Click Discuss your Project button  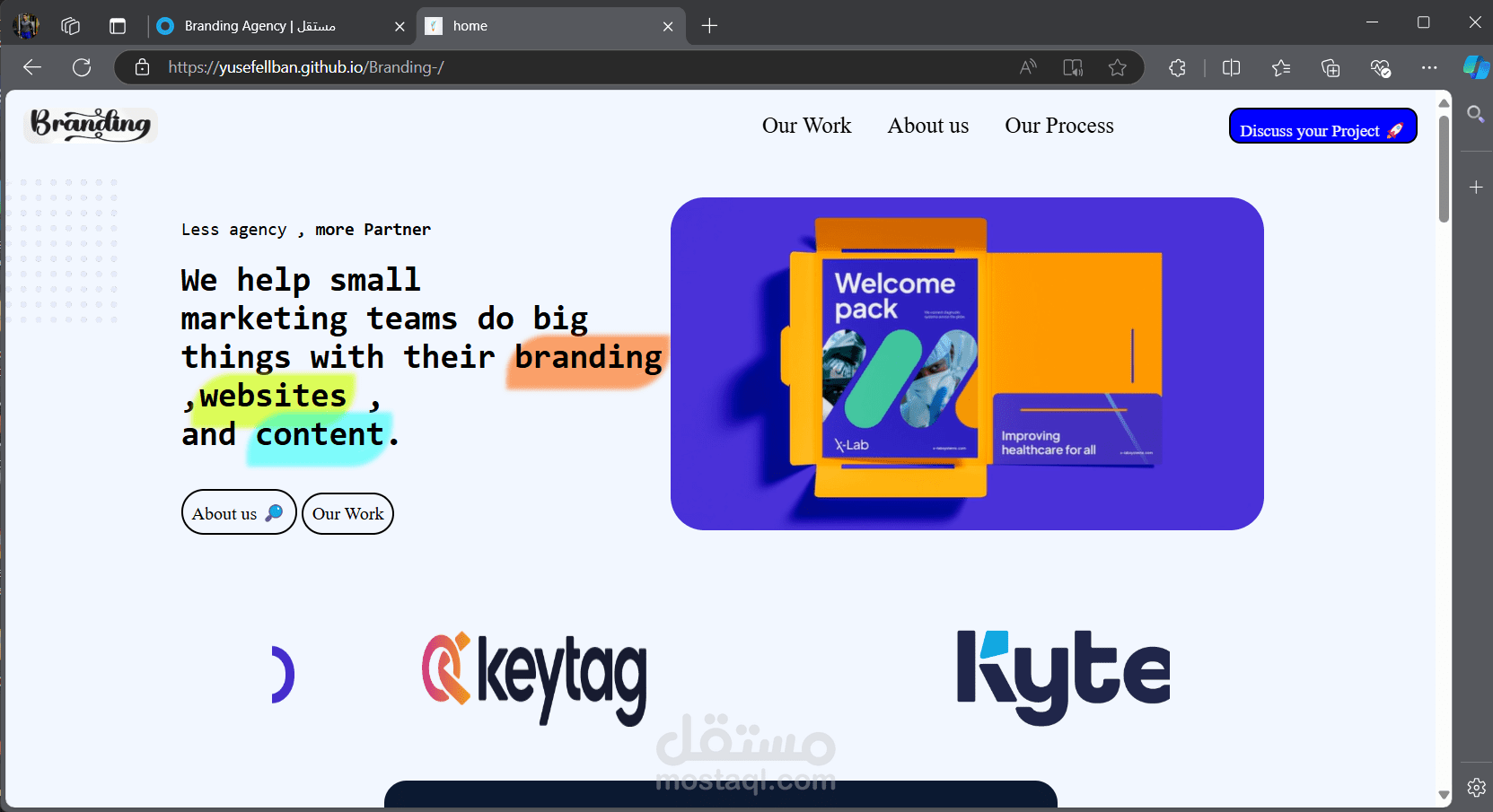[x=1322, y=126]
